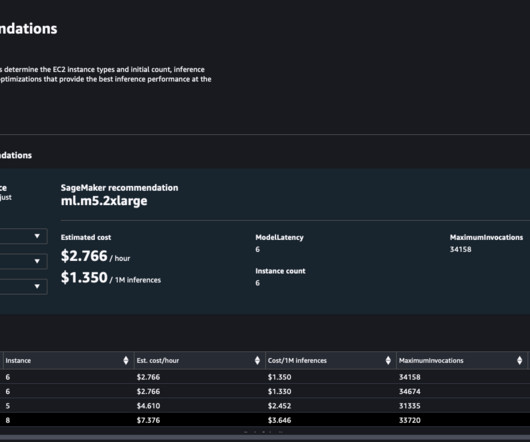Image resolution: width=530 pixels, height=442 pixels.
Task: Open the bottom dropdown beside $1.350 / 1M inferences
Action: click(x=24, y=287)
